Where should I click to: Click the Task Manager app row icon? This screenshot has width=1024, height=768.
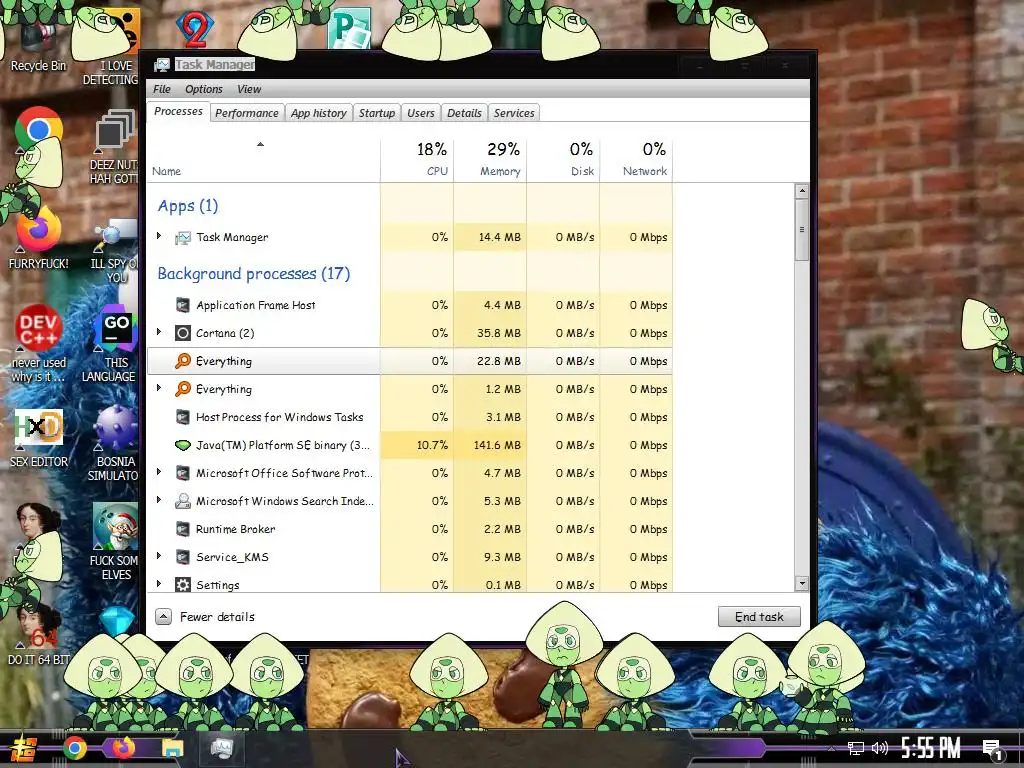click(x=183, y=238)
